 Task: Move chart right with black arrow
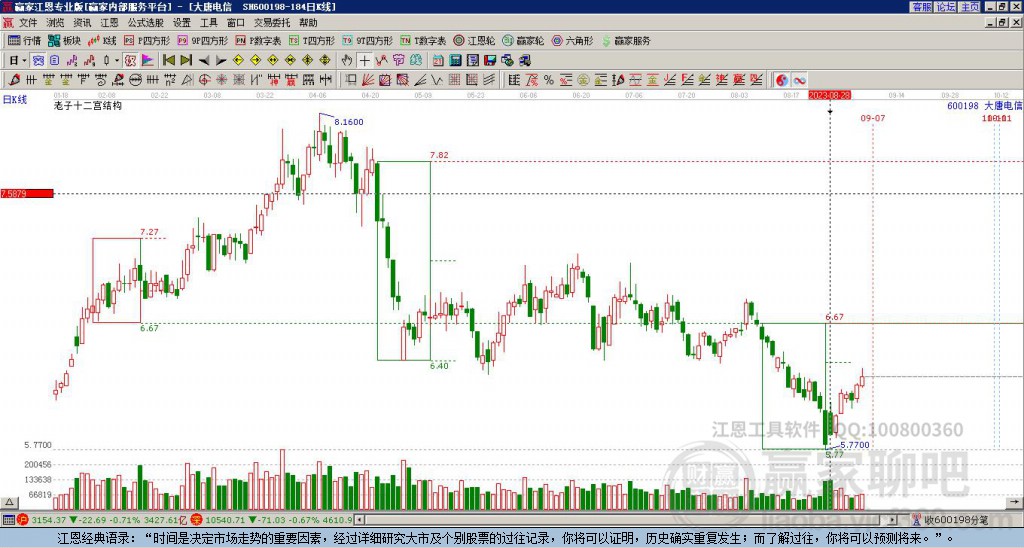[x=221, y=61]
